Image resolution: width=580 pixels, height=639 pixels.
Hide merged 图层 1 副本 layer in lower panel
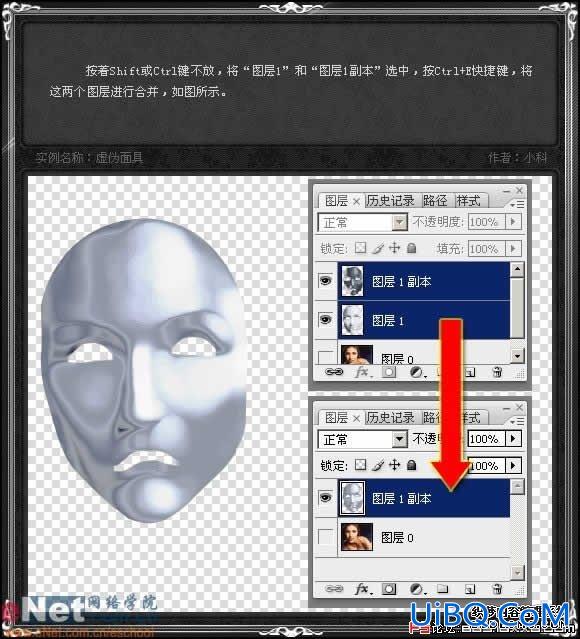coord(326,497)
